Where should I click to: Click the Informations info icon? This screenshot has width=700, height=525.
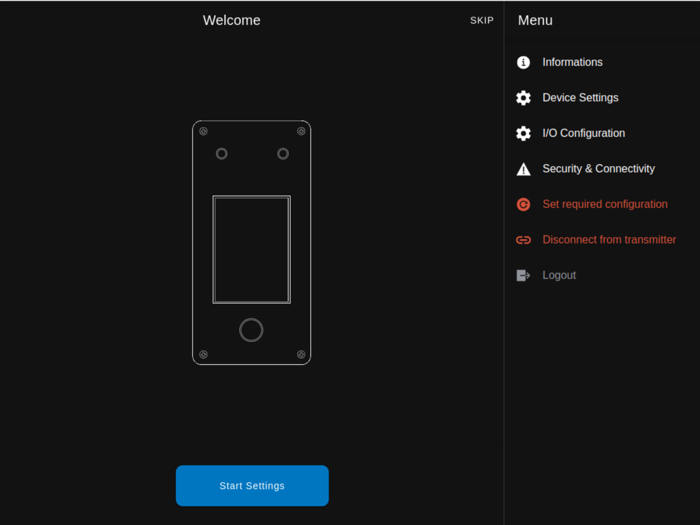click(x=523, y=62)
